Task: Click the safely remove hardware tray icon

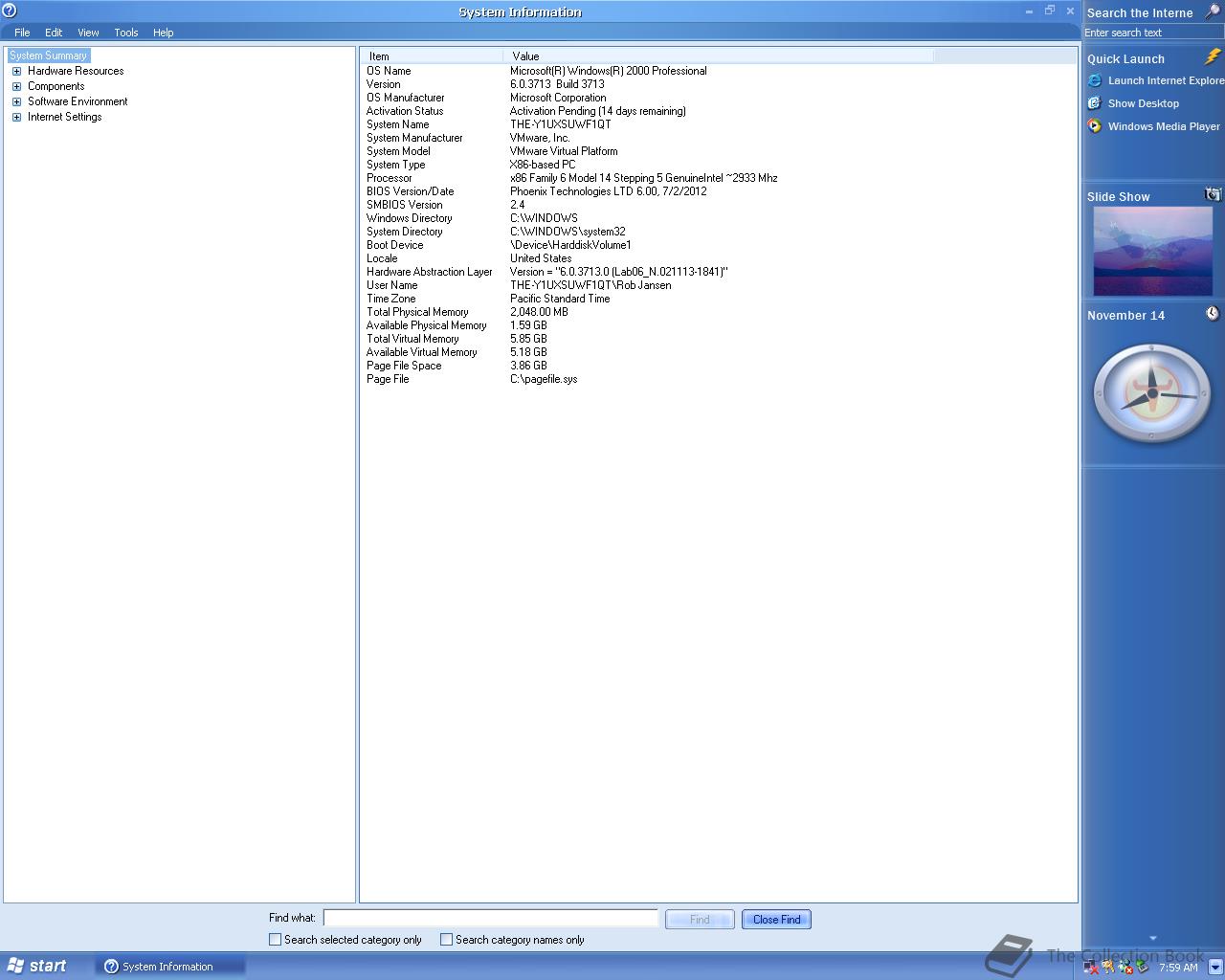Action: click(1142, 968)
